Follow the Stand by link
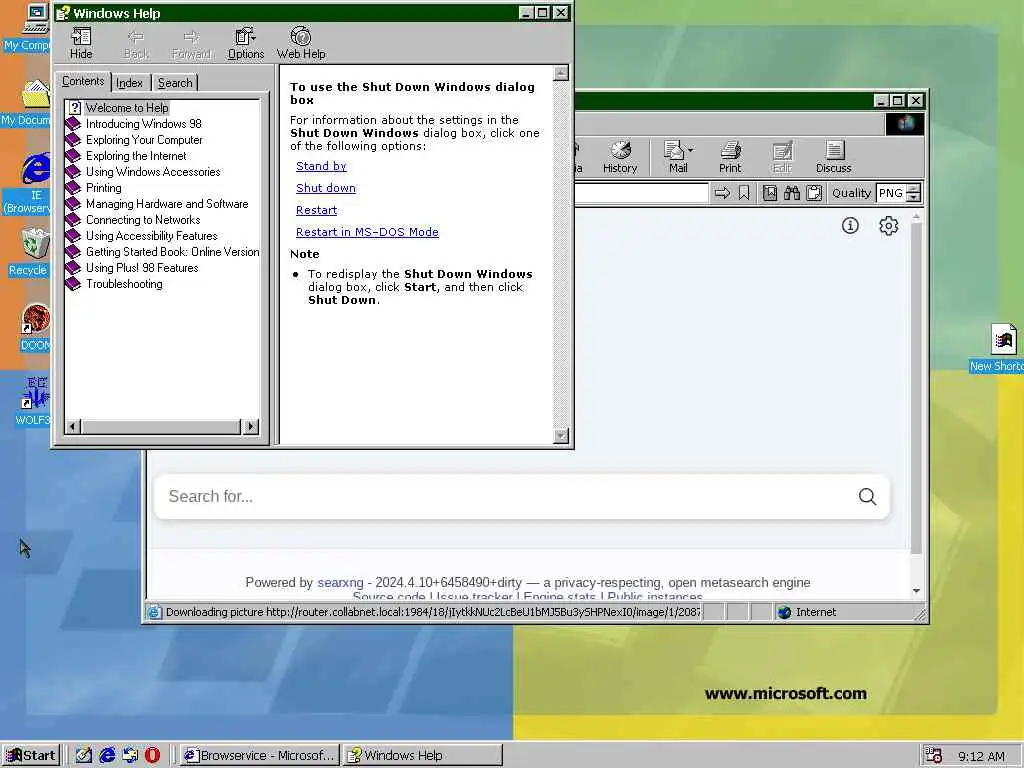 click(321, 166)
